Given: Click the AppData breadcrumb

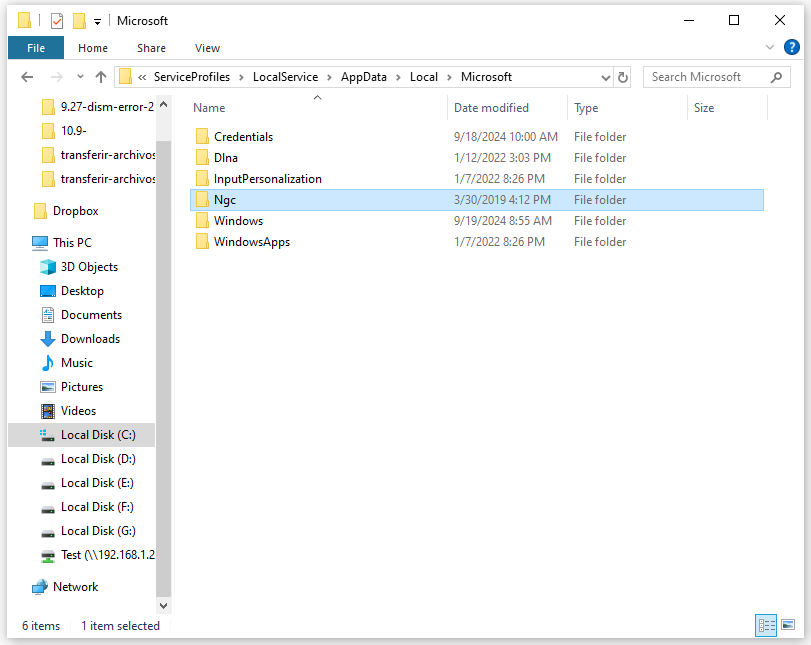Looking at the screenshot, I should [x=364, y=77].
